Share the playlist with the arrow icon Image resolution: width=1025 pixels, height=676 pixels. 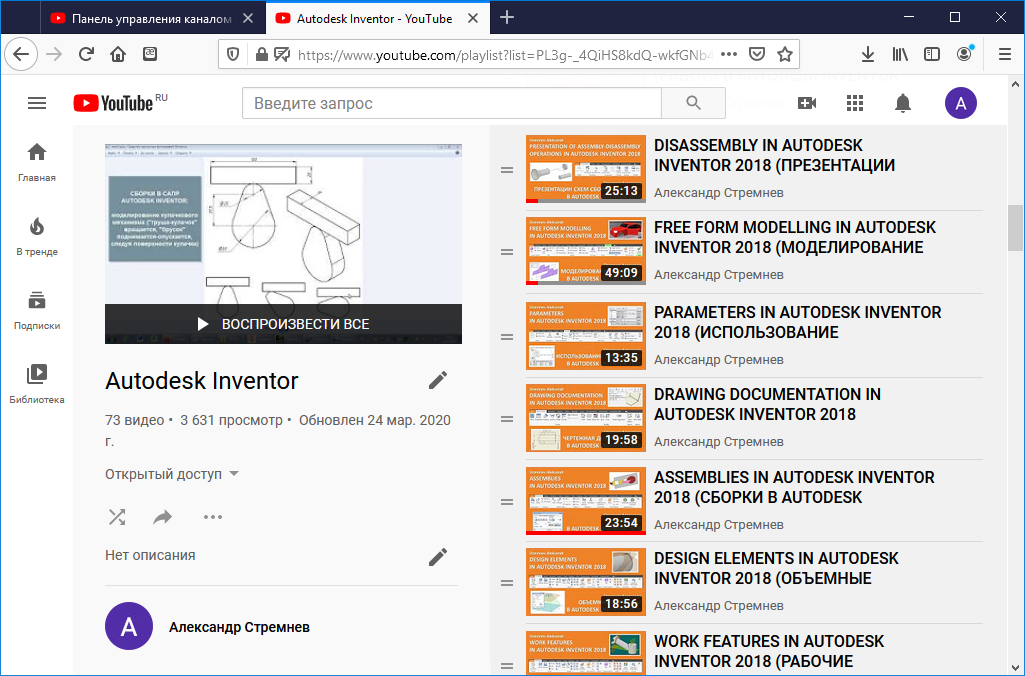[x=163, y=517]
